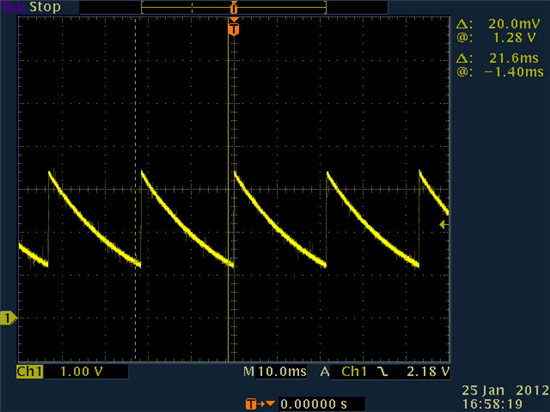Click the trigger source Ch1 label
This screenshot has height=412, width=550.
(x=354, y=372)
